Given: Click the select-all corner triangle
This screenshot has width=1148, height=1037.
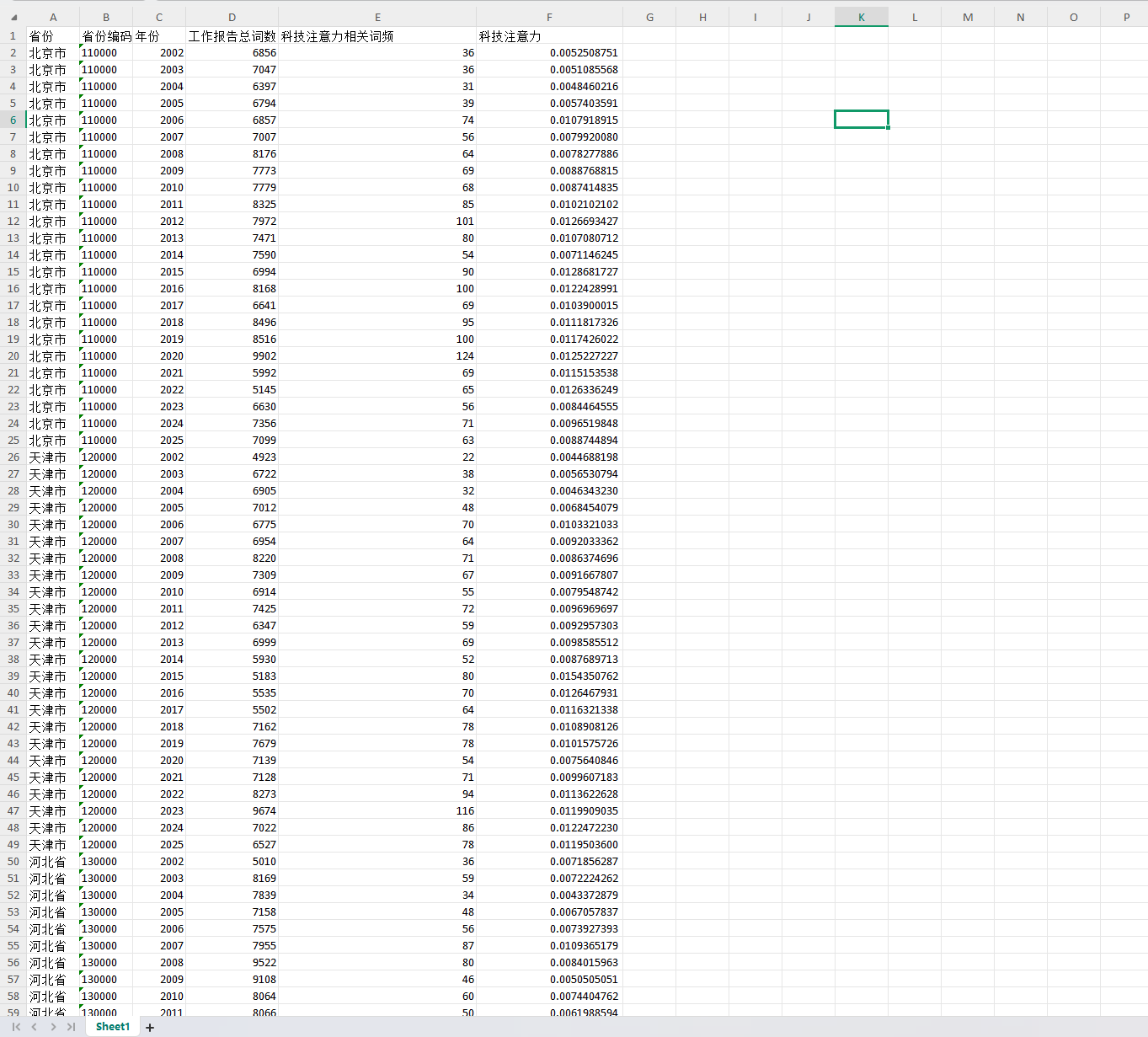Looking at the screenshot, I should coord(13,18).
